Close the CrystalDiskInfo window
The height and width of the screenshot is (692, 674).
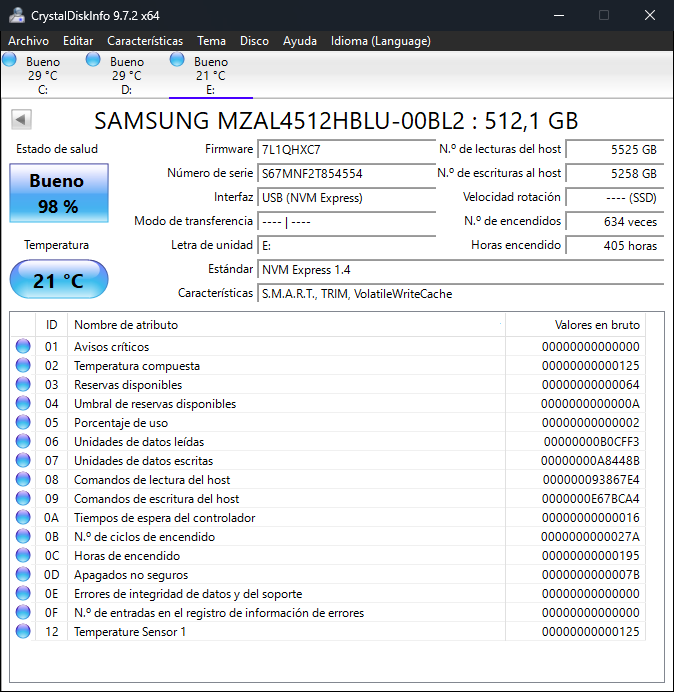click(x=650, y=15)
